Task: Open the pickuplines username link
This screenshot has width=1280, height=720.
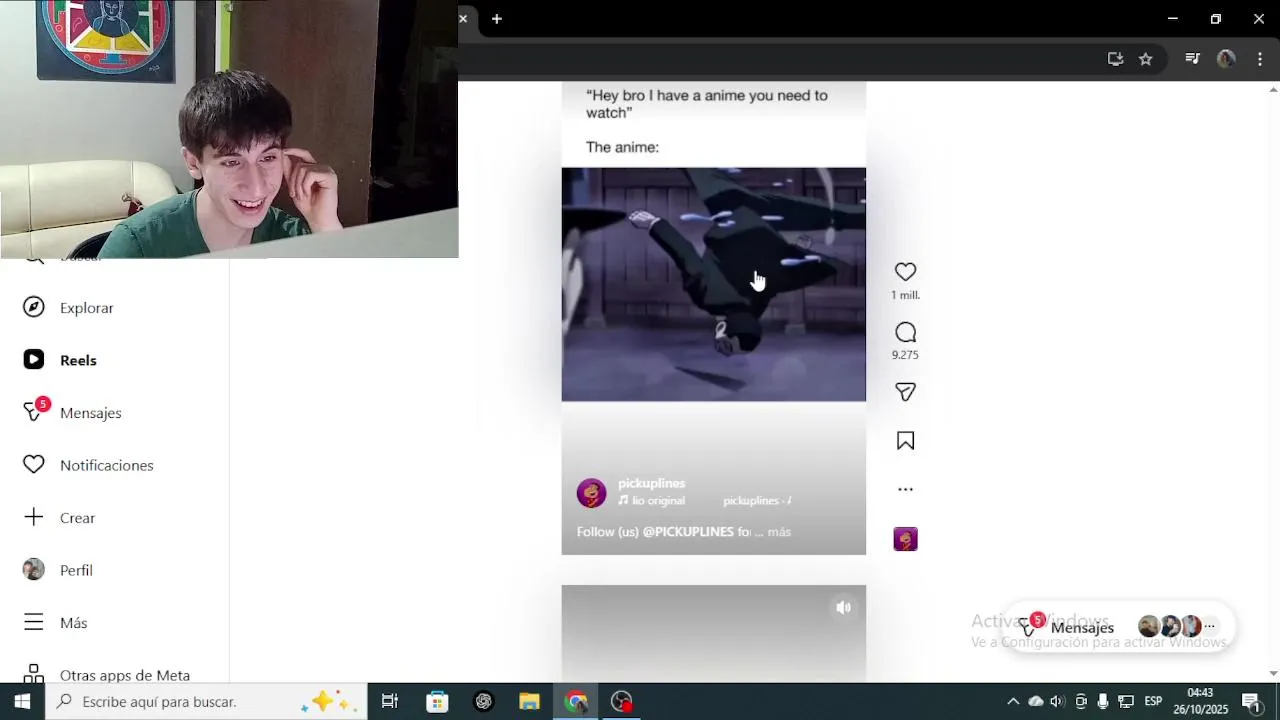Action: coord(651,483)
